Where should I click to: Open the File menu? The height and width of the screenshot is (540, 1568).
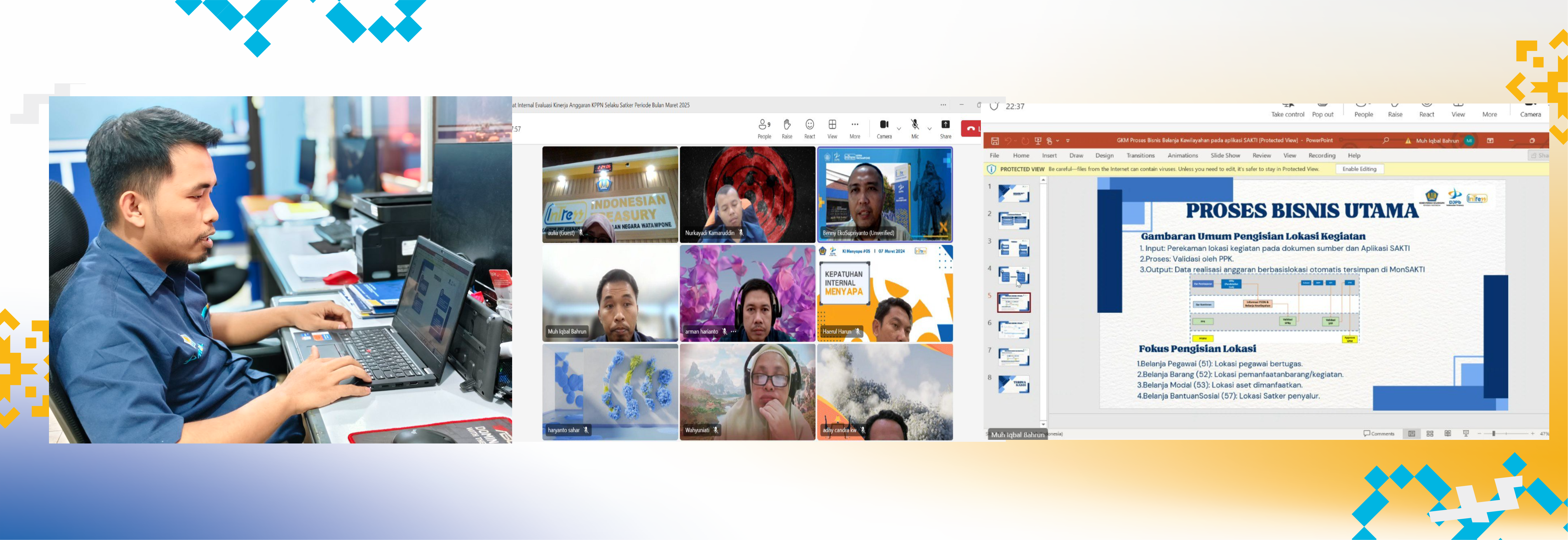[995, 155]
